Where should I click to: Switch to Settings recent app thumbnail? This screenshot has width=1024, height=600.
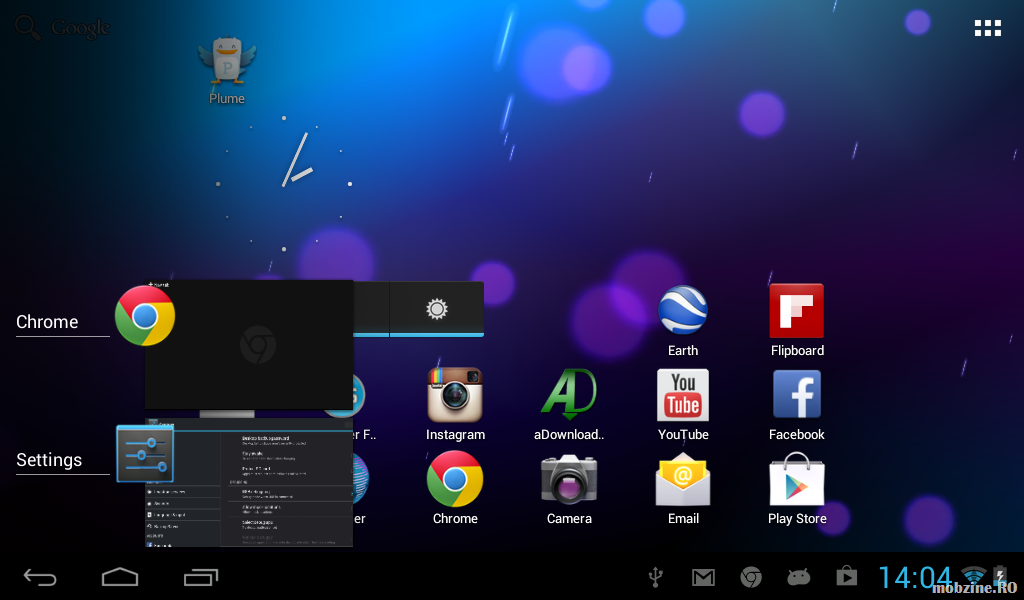coord(250,484)
